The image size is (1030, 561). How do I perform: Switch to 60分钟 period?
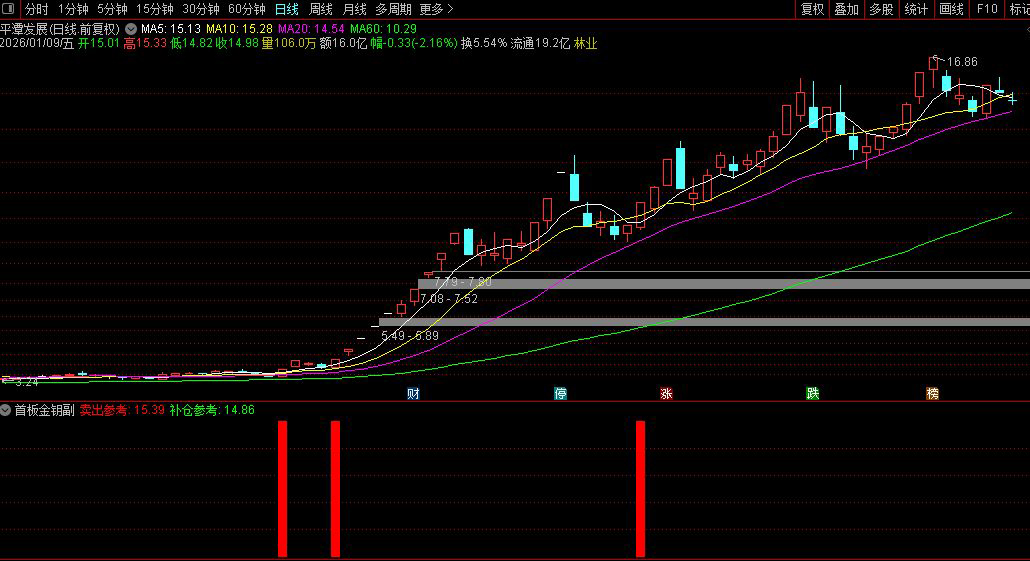(x=246, y=9)
